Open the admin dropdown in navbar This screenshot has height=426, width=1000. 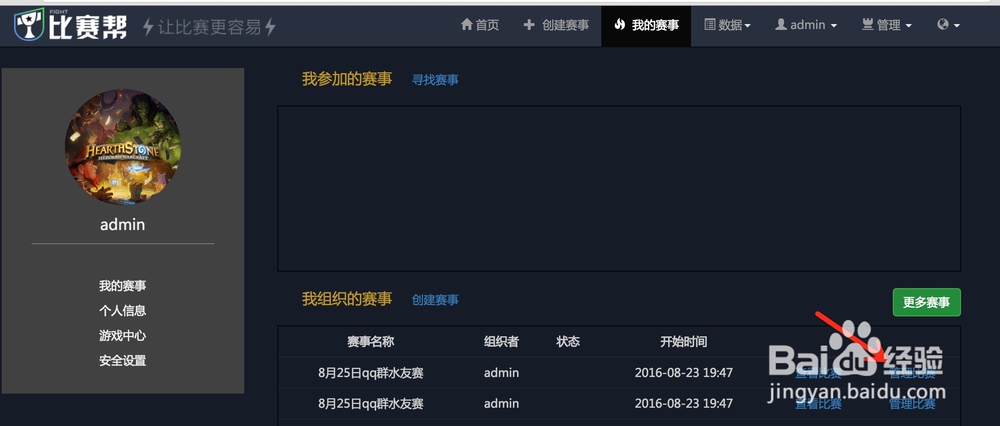point(806,25)
